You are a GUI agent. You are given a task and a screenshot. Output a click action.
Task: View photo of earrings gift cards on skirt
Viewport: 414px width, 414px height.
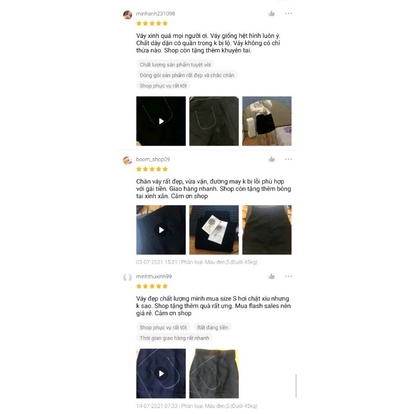pos(214,230)
